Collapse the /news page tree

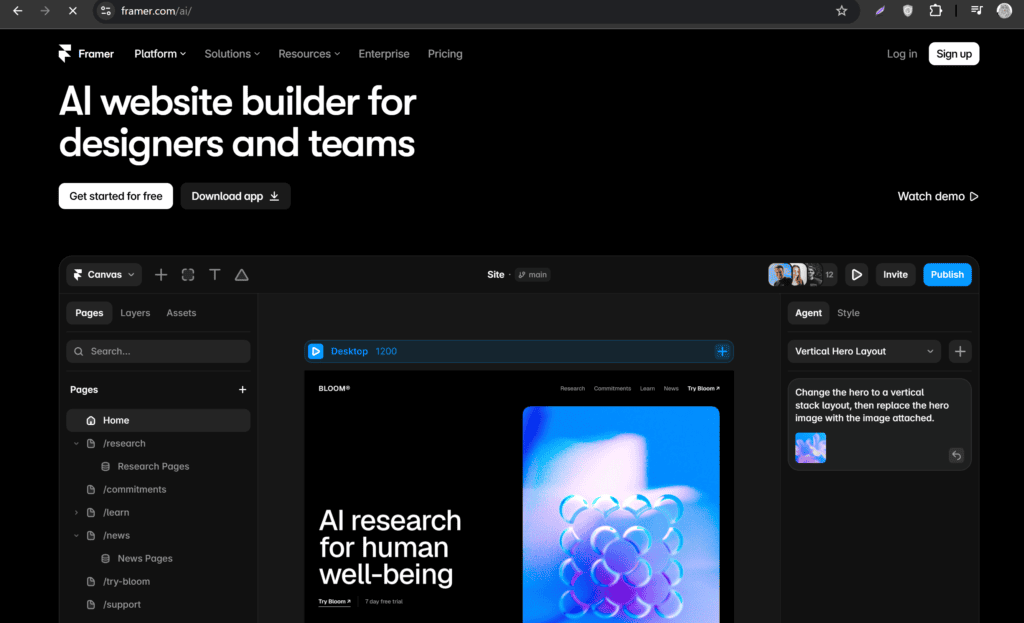pos(76,535)
